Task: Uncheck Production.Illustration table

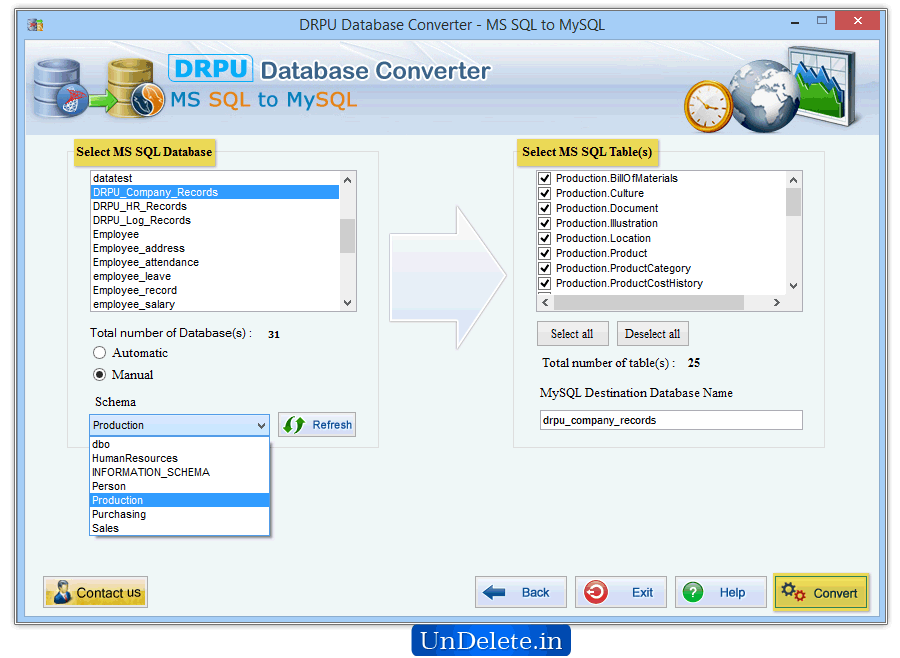Action: pos(545,223)
